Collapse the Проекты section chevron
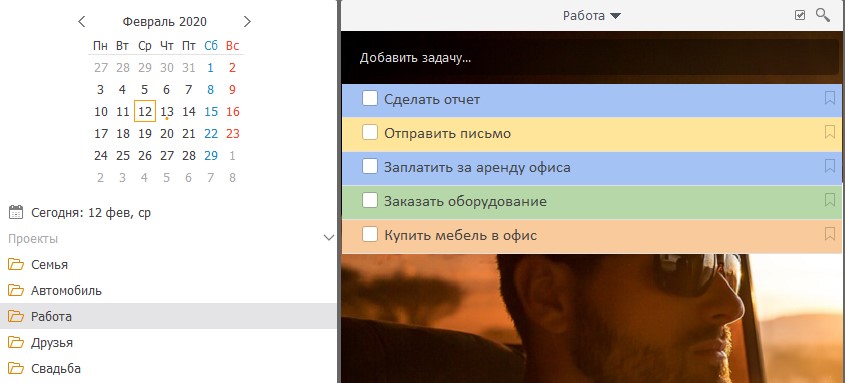845x383 pixels. 328,238
